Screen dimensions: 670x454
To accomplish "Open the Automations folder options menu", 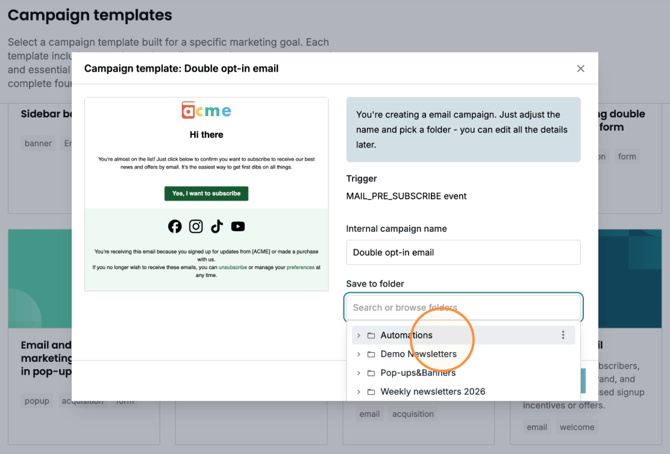I will [x=563, y=335].
